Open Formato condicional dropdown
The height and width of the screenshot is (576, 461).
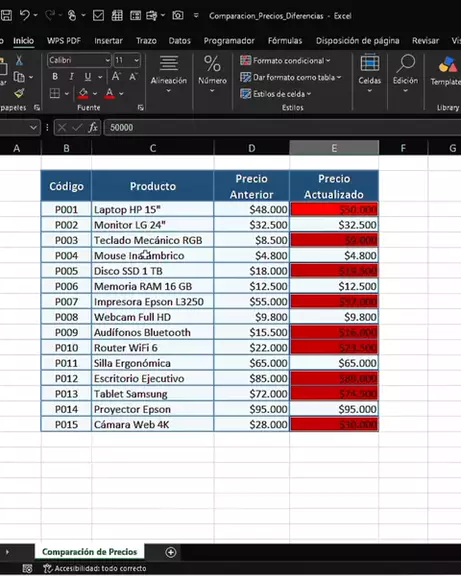[x=285, y=61]
